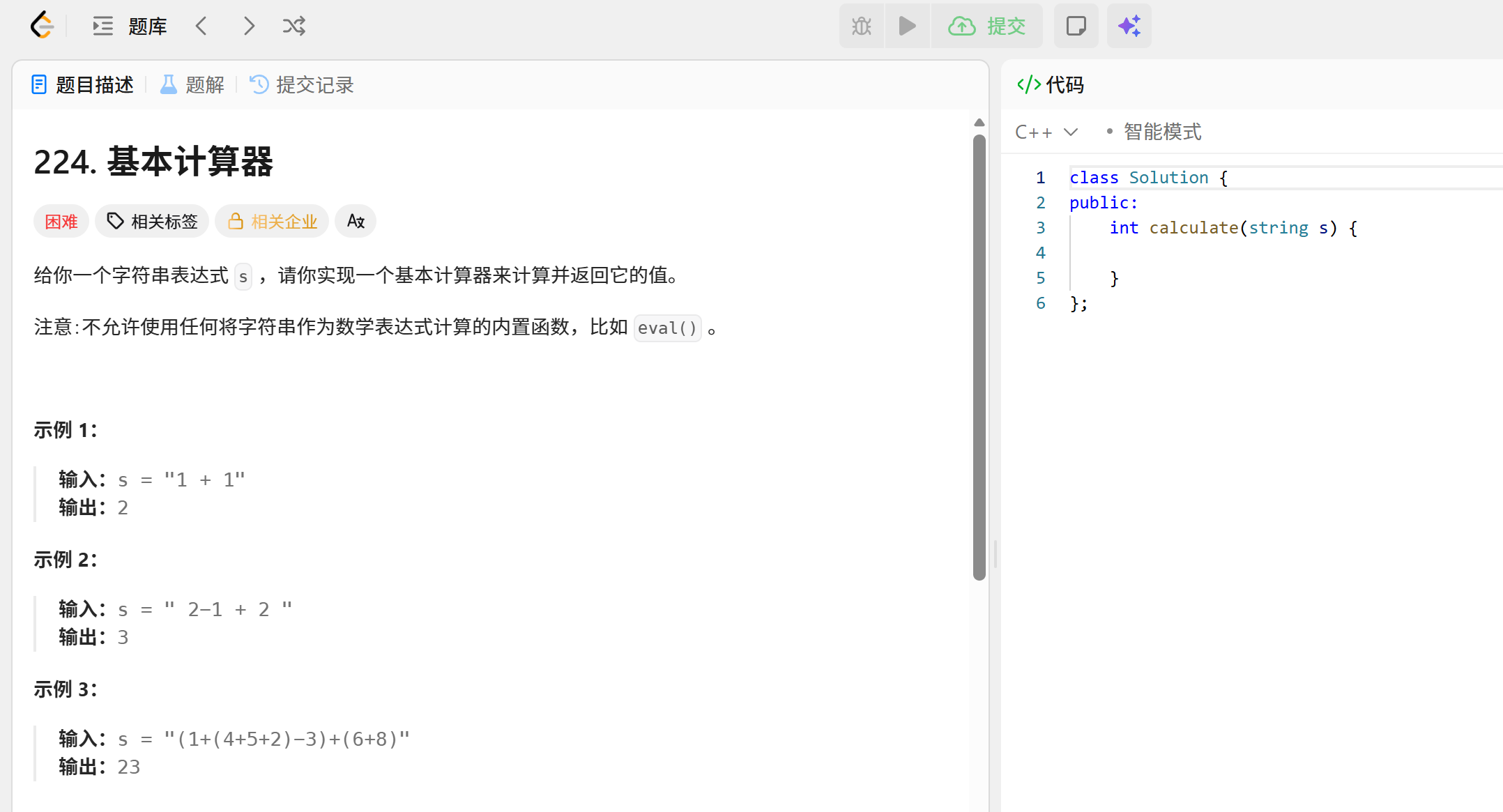
Task: Open the AI sparkle assistant icon
Action: [x=1129, y=26]
